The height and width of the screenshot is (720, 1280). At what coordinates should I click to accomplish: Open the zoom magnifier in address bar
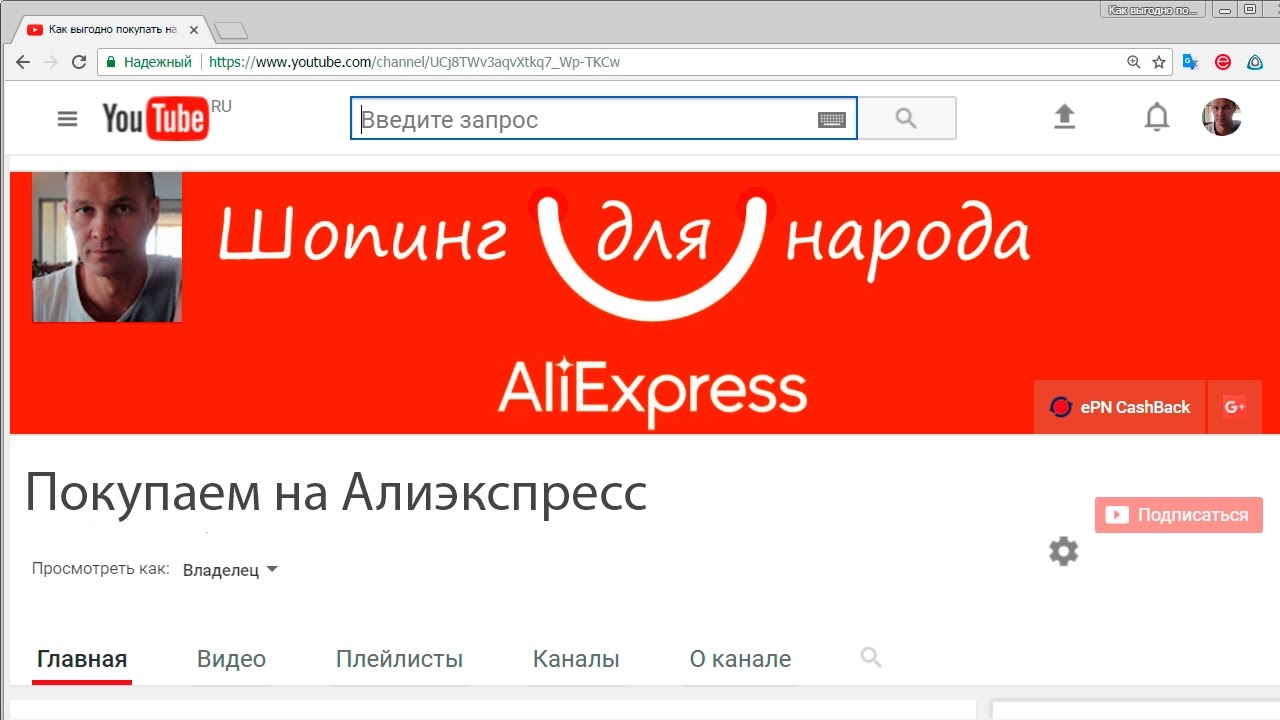1133,62
